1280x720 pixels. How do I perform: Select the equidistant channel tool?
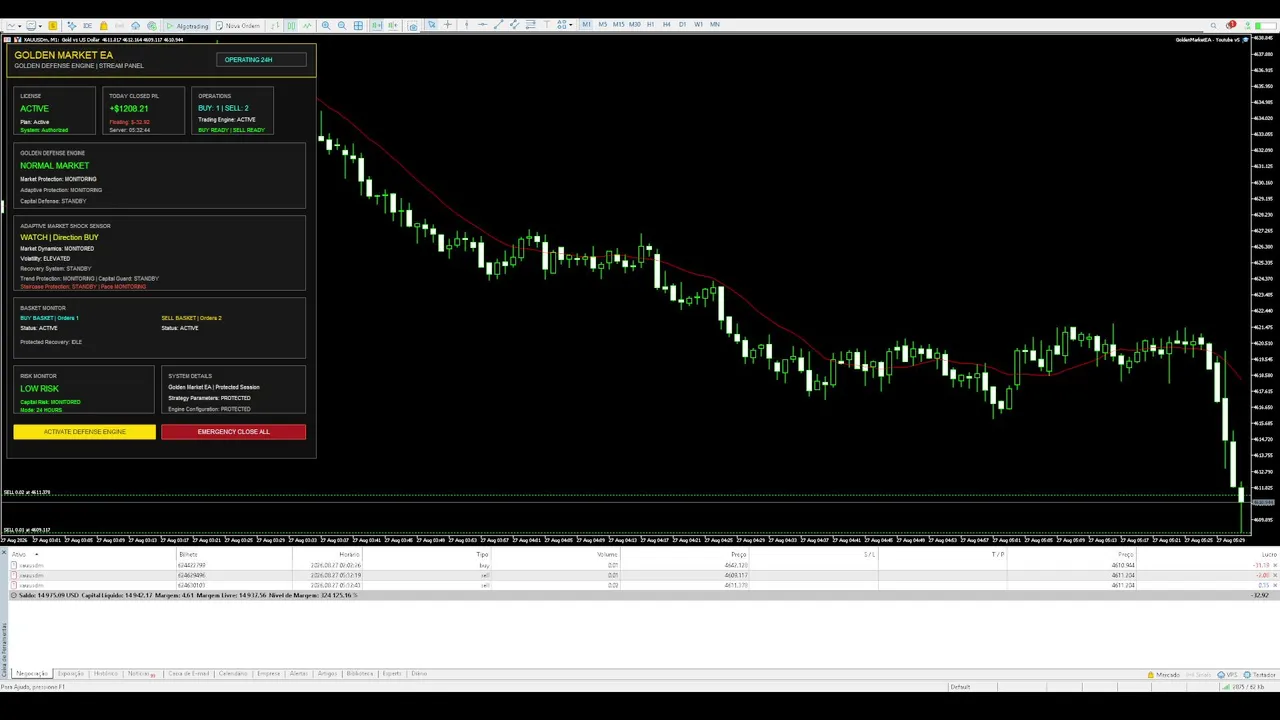click(x=514, y=25)
